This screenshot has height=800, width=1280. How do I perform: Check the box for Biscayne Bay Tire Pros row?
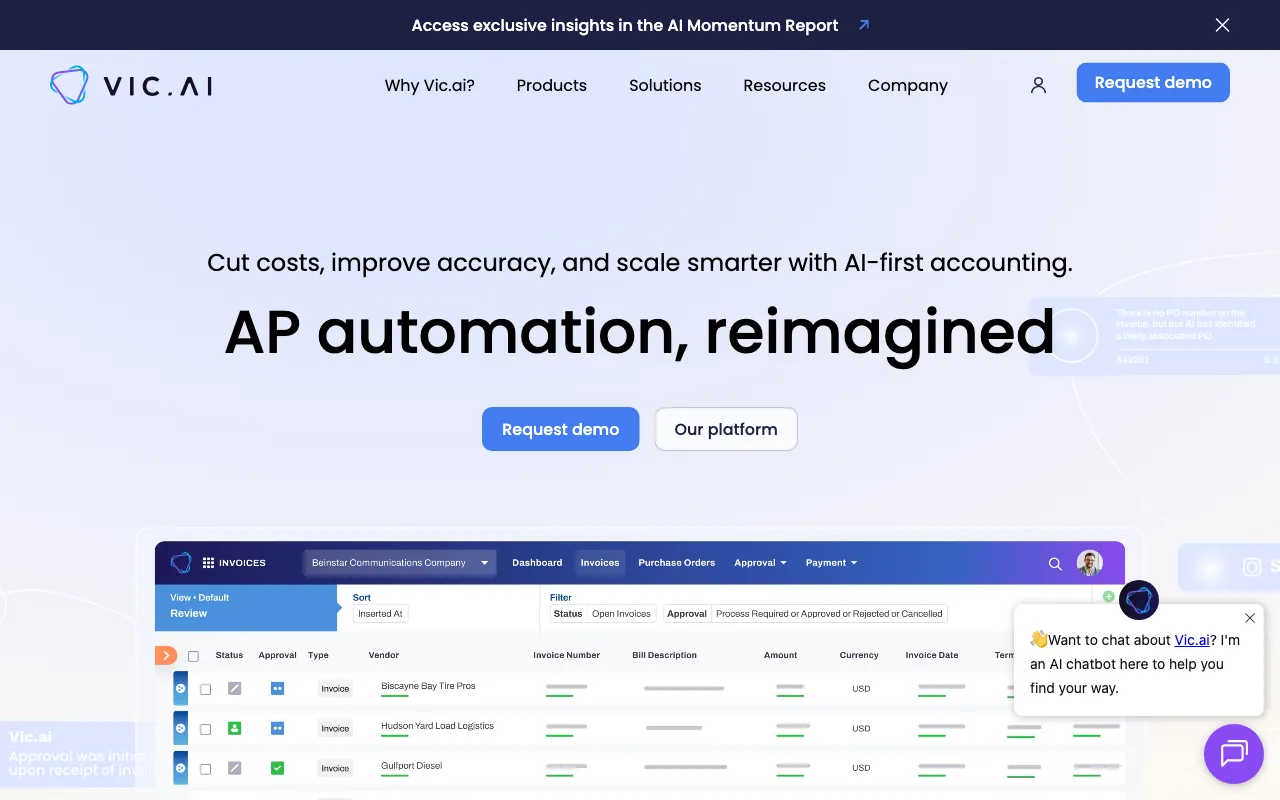[206, 689]
